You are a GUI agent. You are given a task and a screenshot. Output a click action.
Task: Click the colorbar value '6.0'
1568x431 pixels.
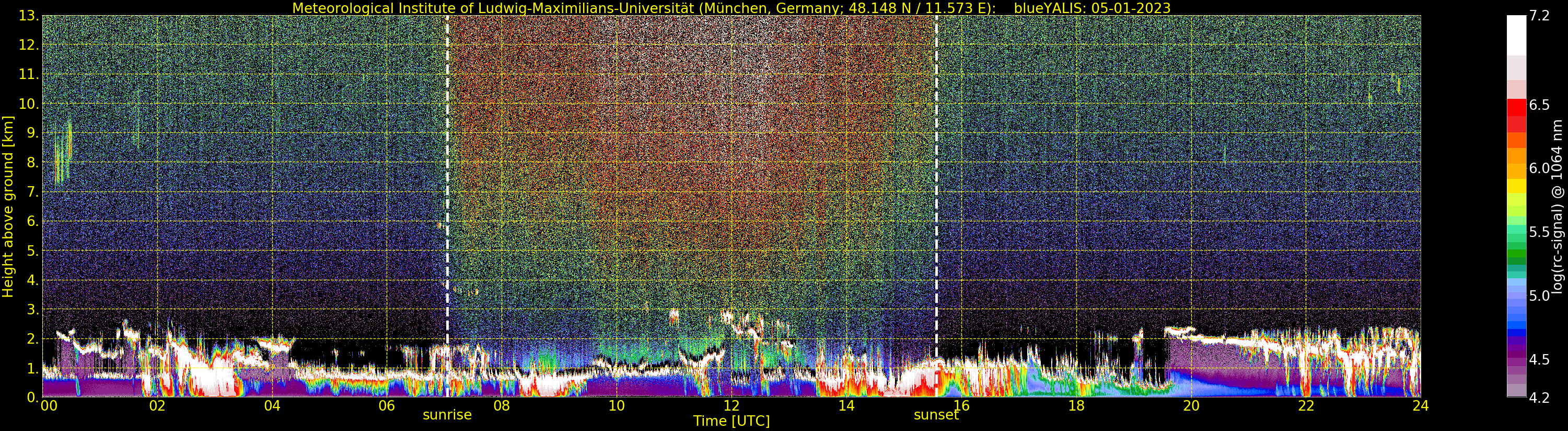coord(1539,169)
